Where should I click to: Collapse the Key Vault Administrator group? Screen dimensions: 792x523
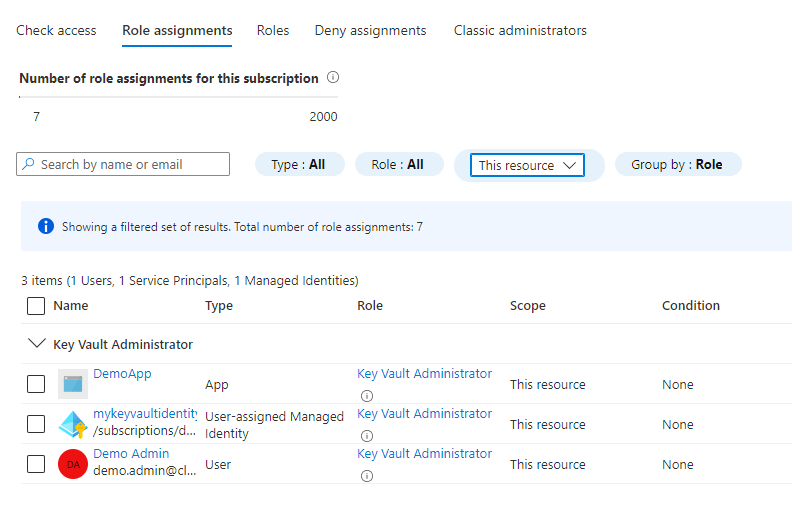[x=37, y=344]
